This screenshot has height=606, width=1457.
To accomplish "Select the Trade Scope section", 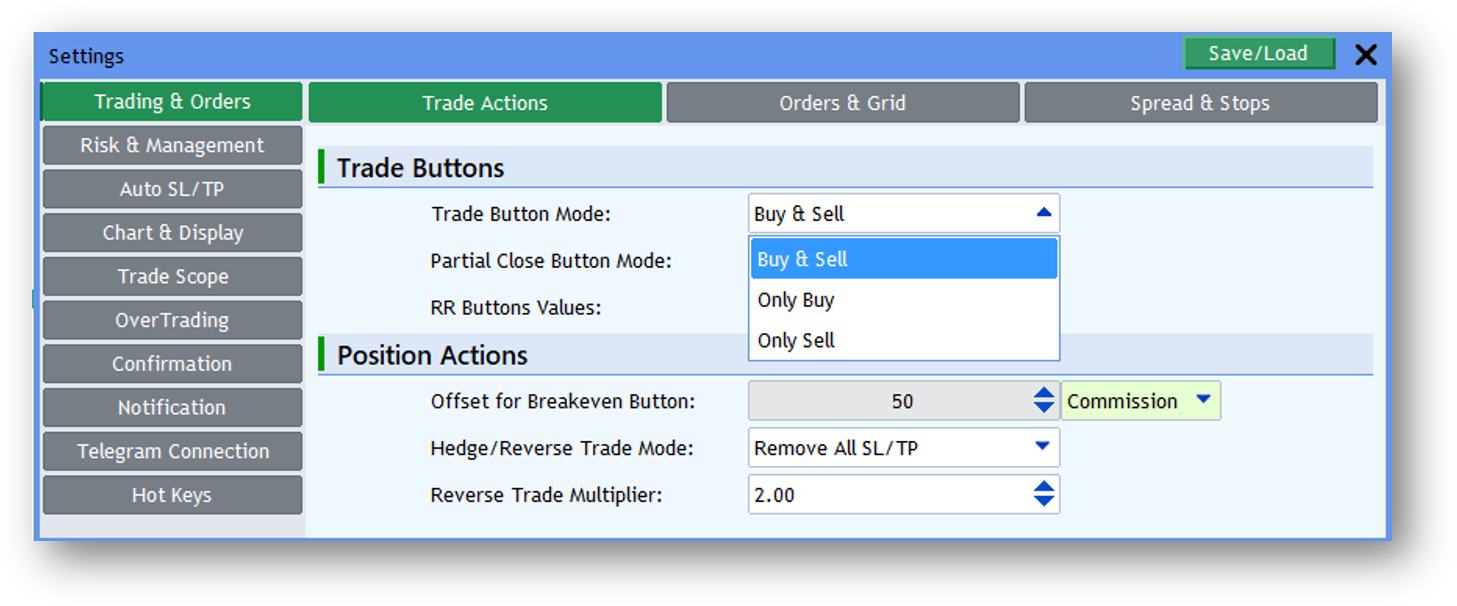I will click(172, 277).
